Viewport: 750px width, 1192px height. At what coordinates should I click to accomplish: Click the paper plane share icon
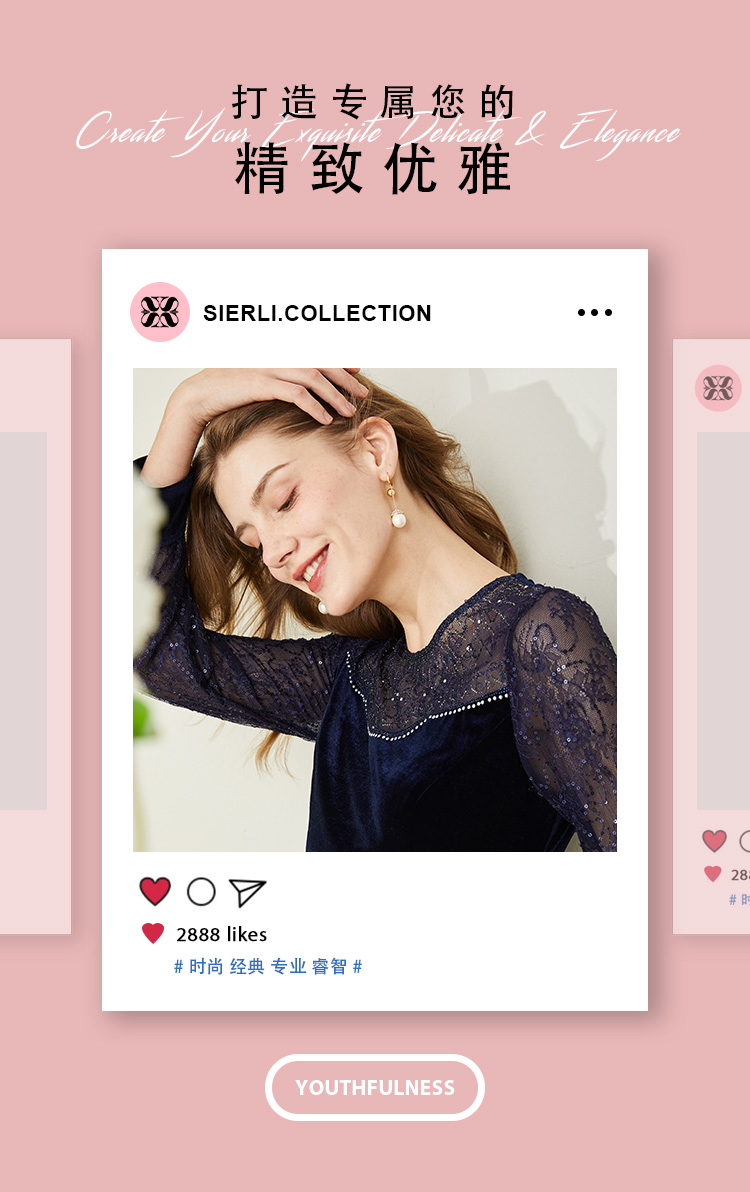(x=248, y=892)
